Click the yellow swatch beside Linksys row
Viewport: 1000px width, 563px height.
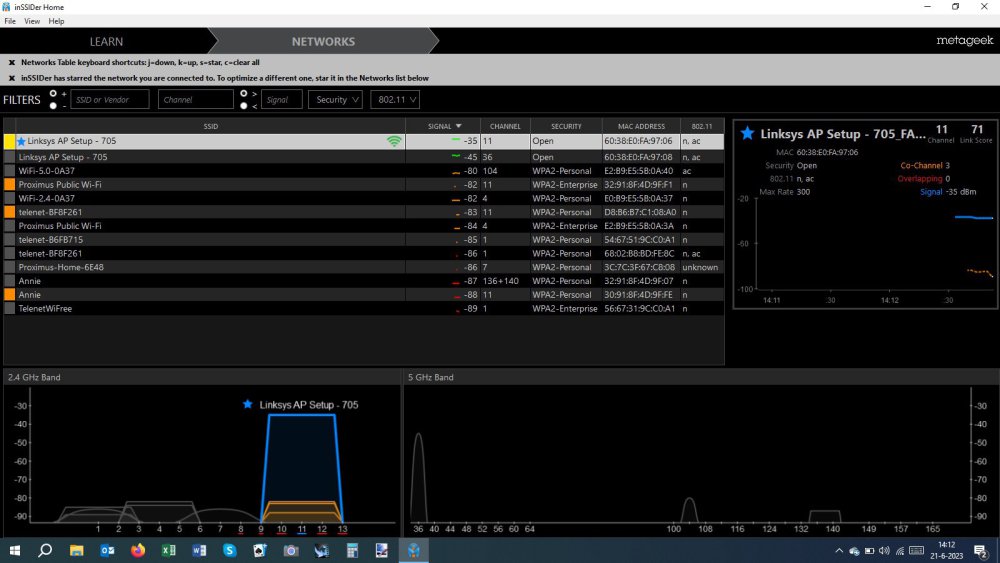[9, 142]
